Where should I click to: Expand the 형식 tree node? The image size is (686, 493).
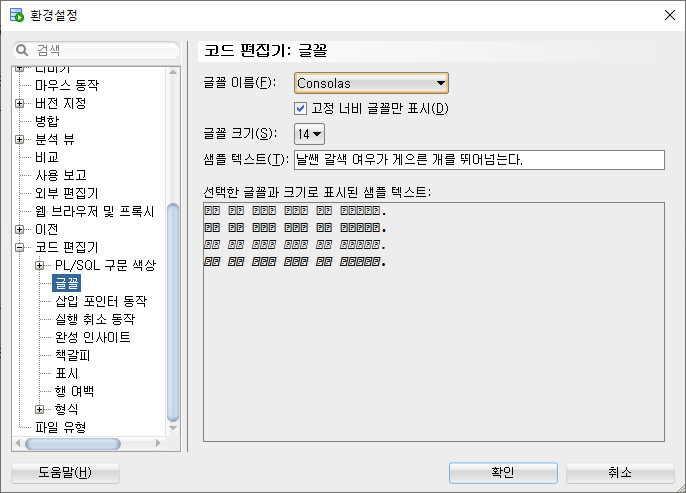click(39, 409)
